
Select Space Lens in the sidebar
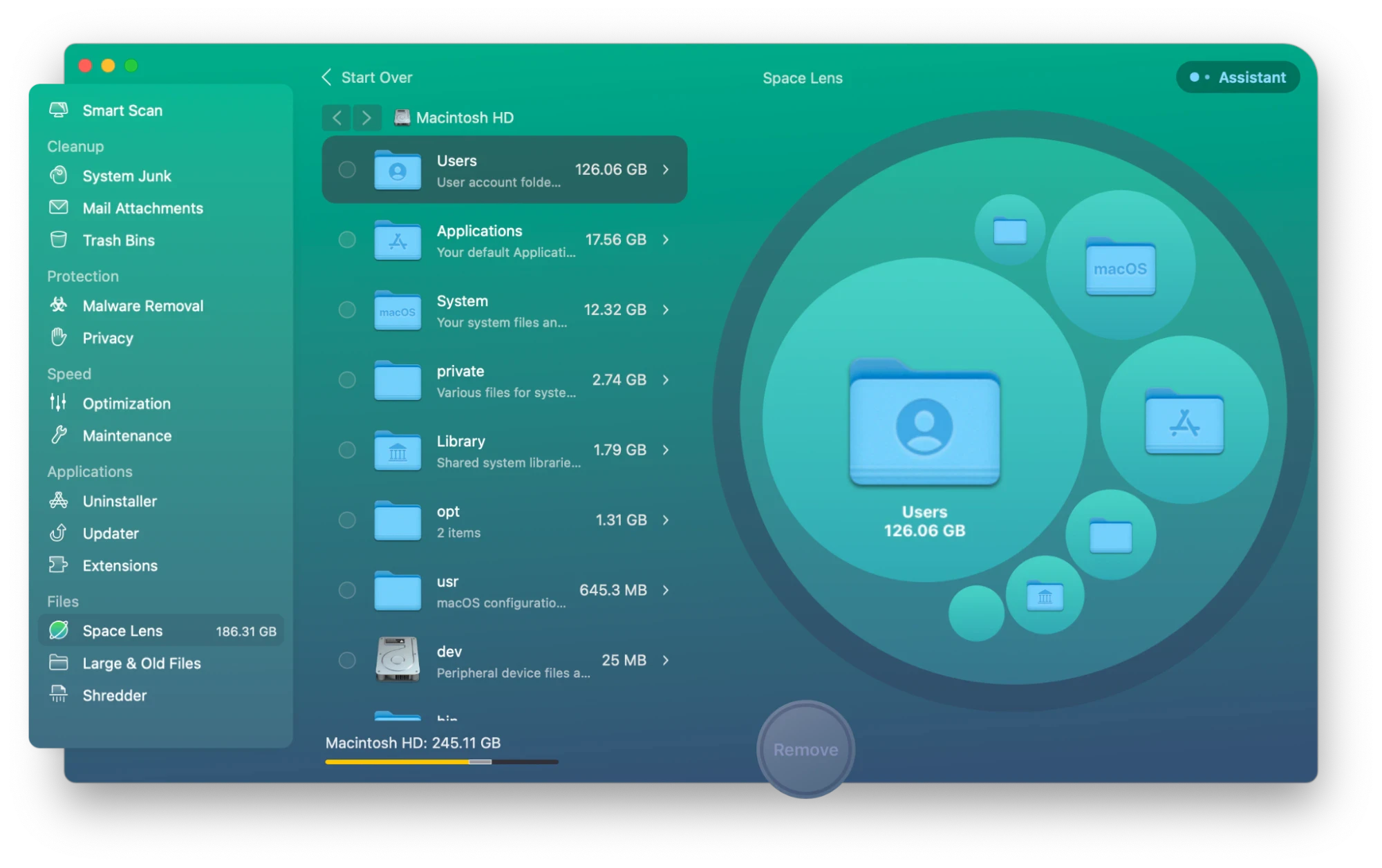click(122, 630)
